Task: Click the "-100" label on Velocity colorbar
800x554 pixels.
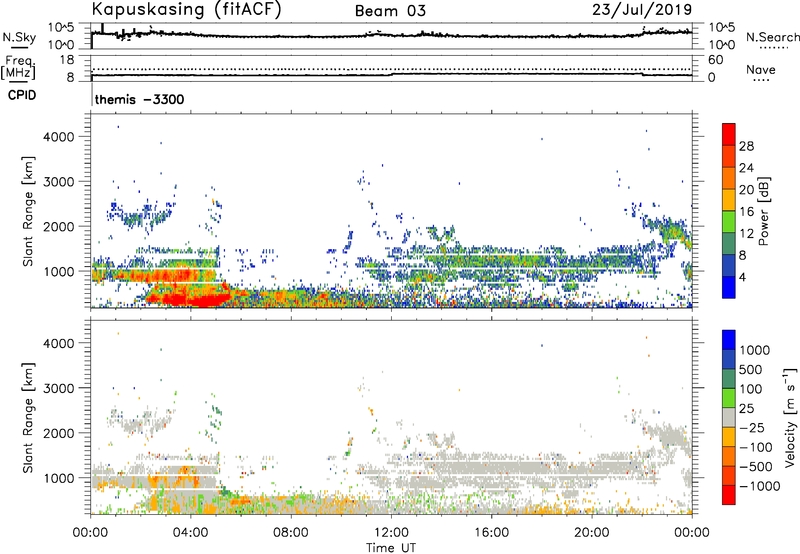Action: [x=756, y=447]
